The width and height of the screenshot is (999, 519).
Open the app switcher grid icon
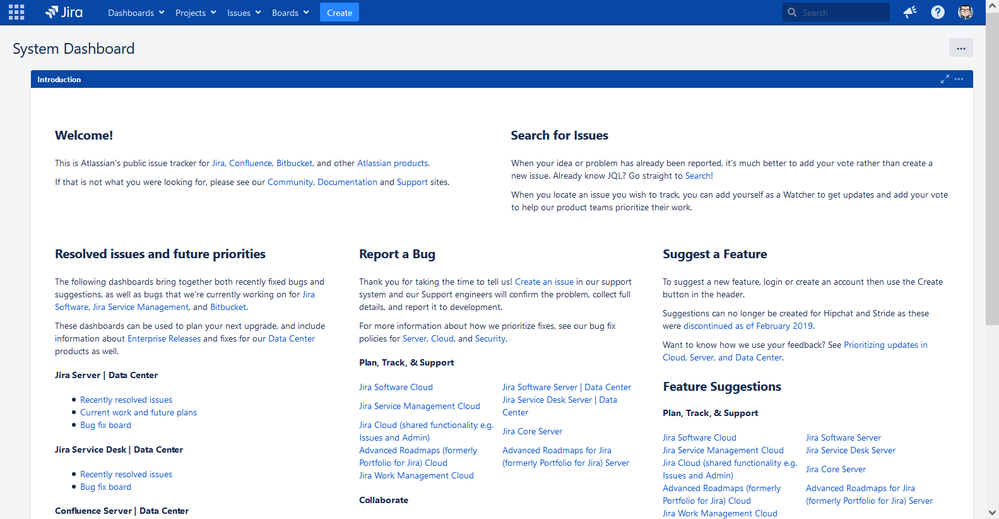[17, 12]
